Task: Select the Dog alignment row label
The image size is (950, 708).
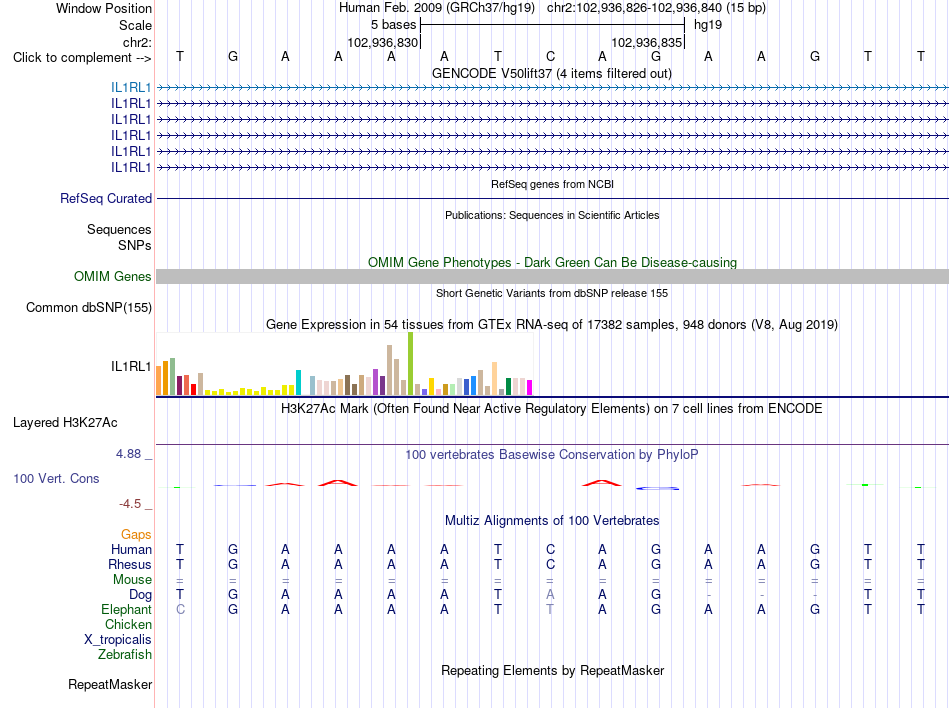Action: (x=141, y=595)
